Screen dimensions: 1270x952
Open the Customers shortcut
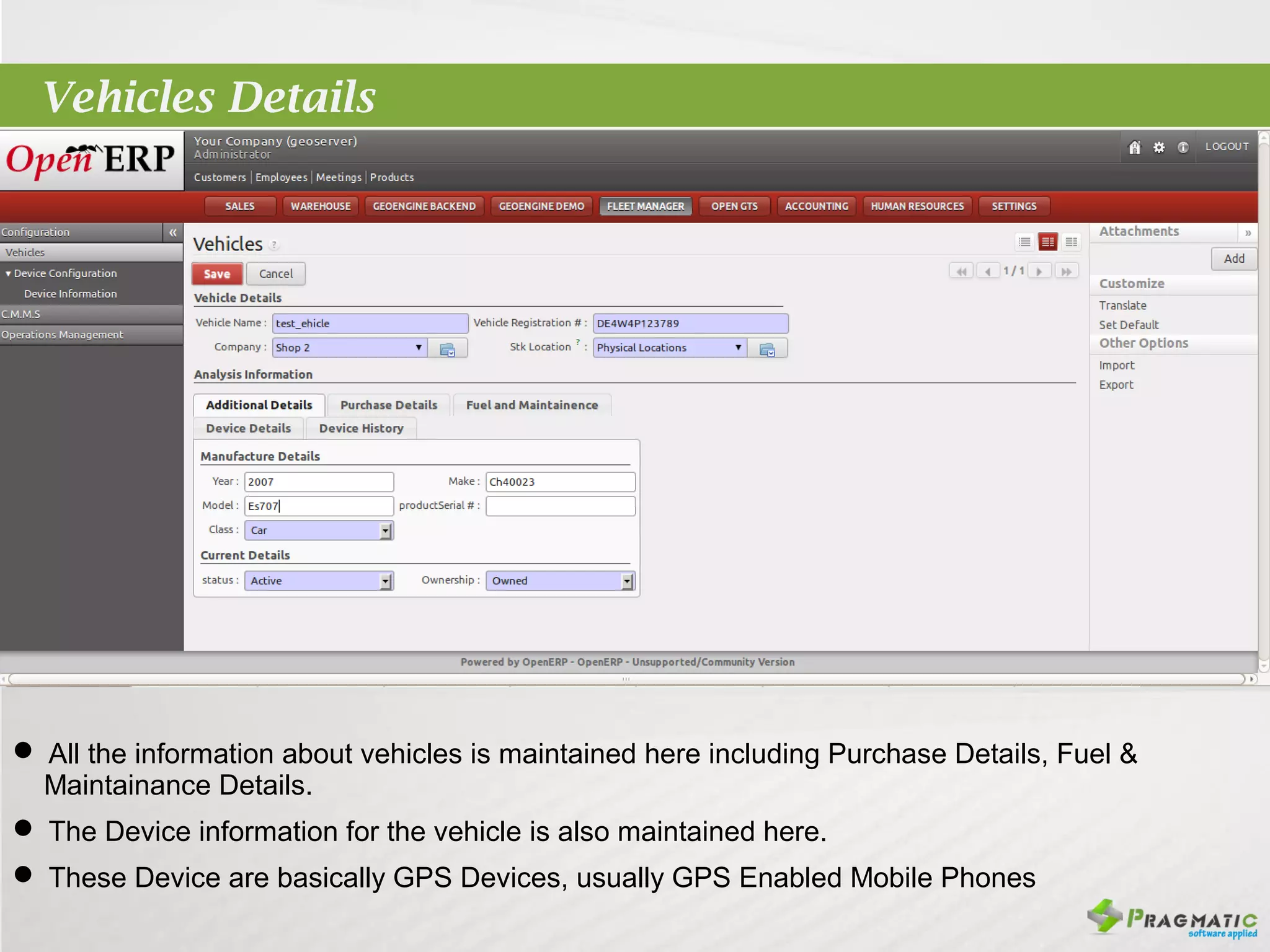pyautogui.click(x=220, y=178)
